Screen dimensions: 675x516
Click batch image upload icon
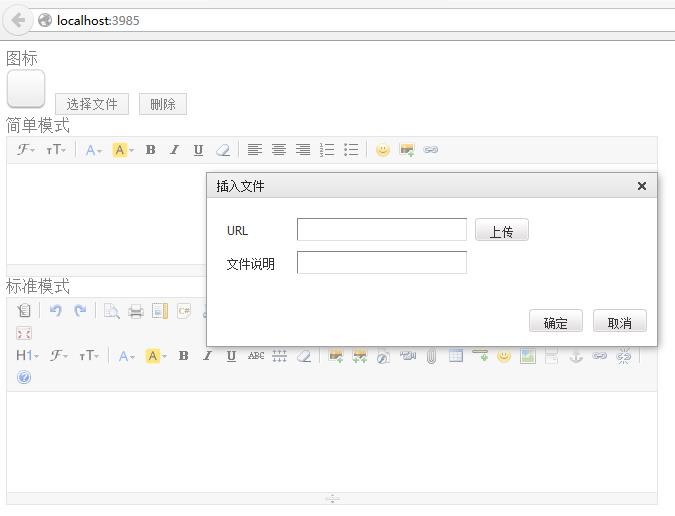[360, 356]
